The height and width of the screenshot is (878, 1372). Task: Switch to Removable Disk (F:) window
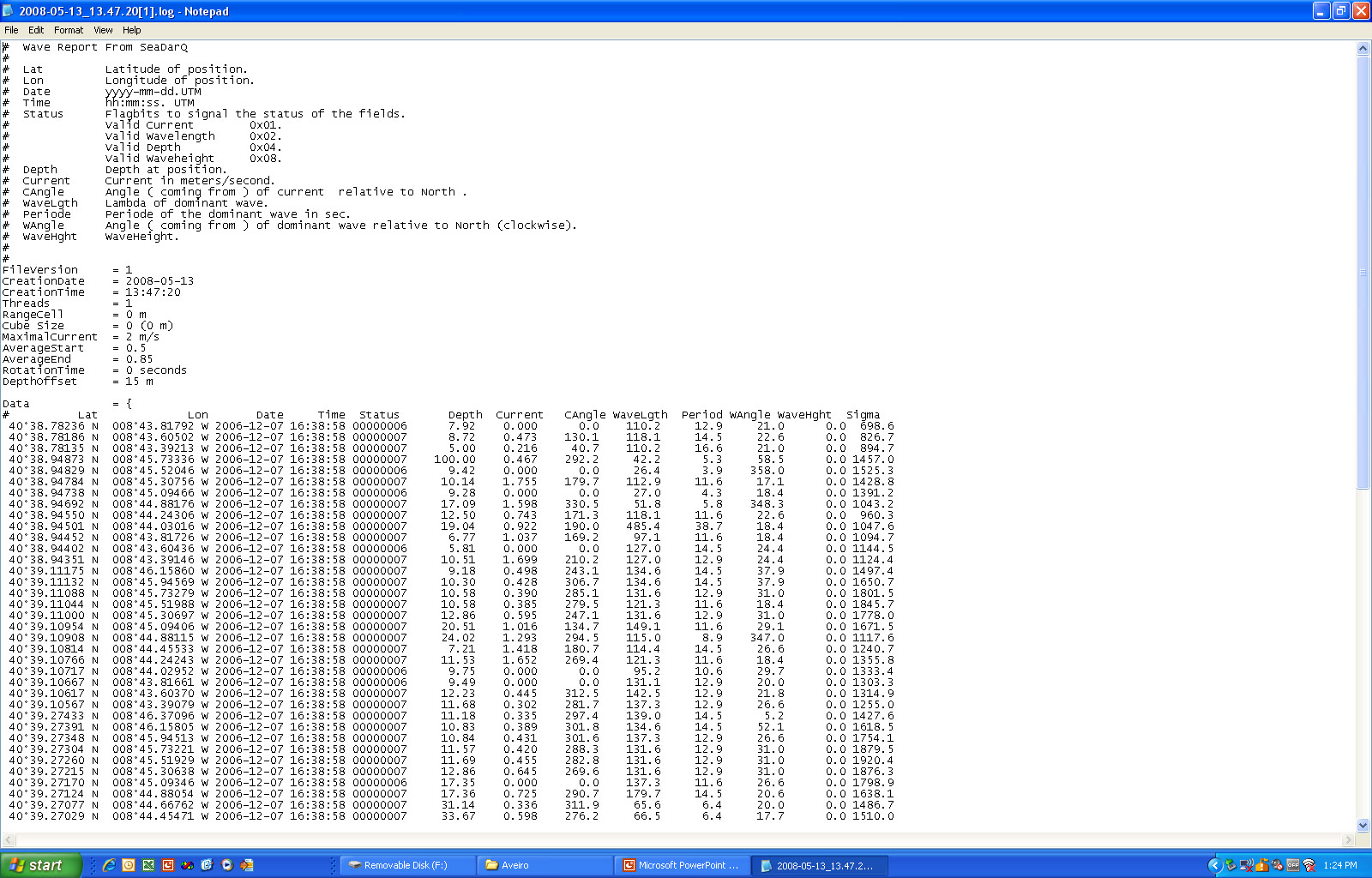[x=406, y=865]
